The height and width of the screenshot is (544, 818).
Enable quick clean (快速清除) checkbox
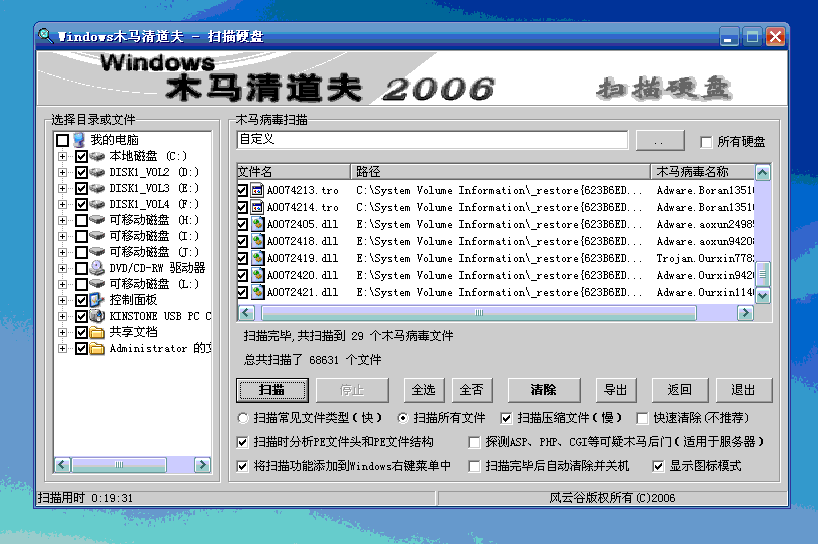[x=642, y=418]
